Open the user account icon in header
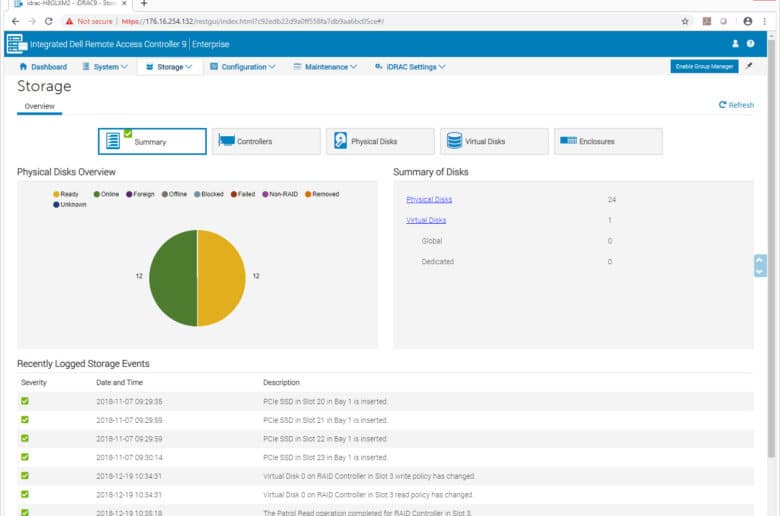 click(735, 44)
